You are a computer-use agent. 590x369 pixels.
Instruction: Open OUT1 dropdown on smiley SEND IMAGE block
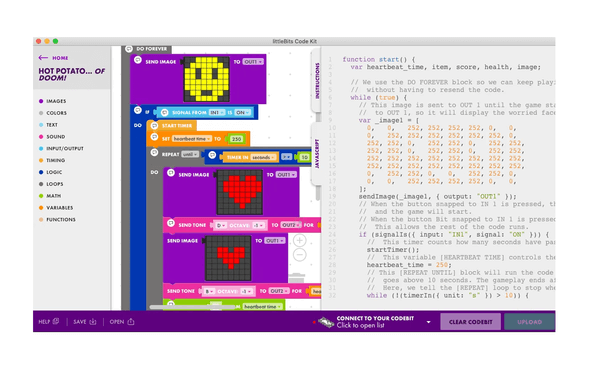pyautogui.click(x=253, y=62)
